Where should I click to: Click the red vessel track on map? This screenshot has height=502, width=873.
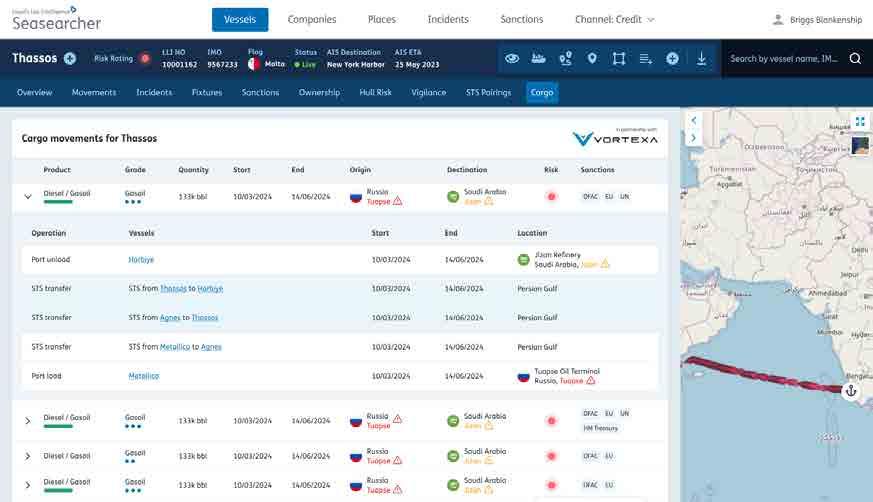click(x=766, y=374)
